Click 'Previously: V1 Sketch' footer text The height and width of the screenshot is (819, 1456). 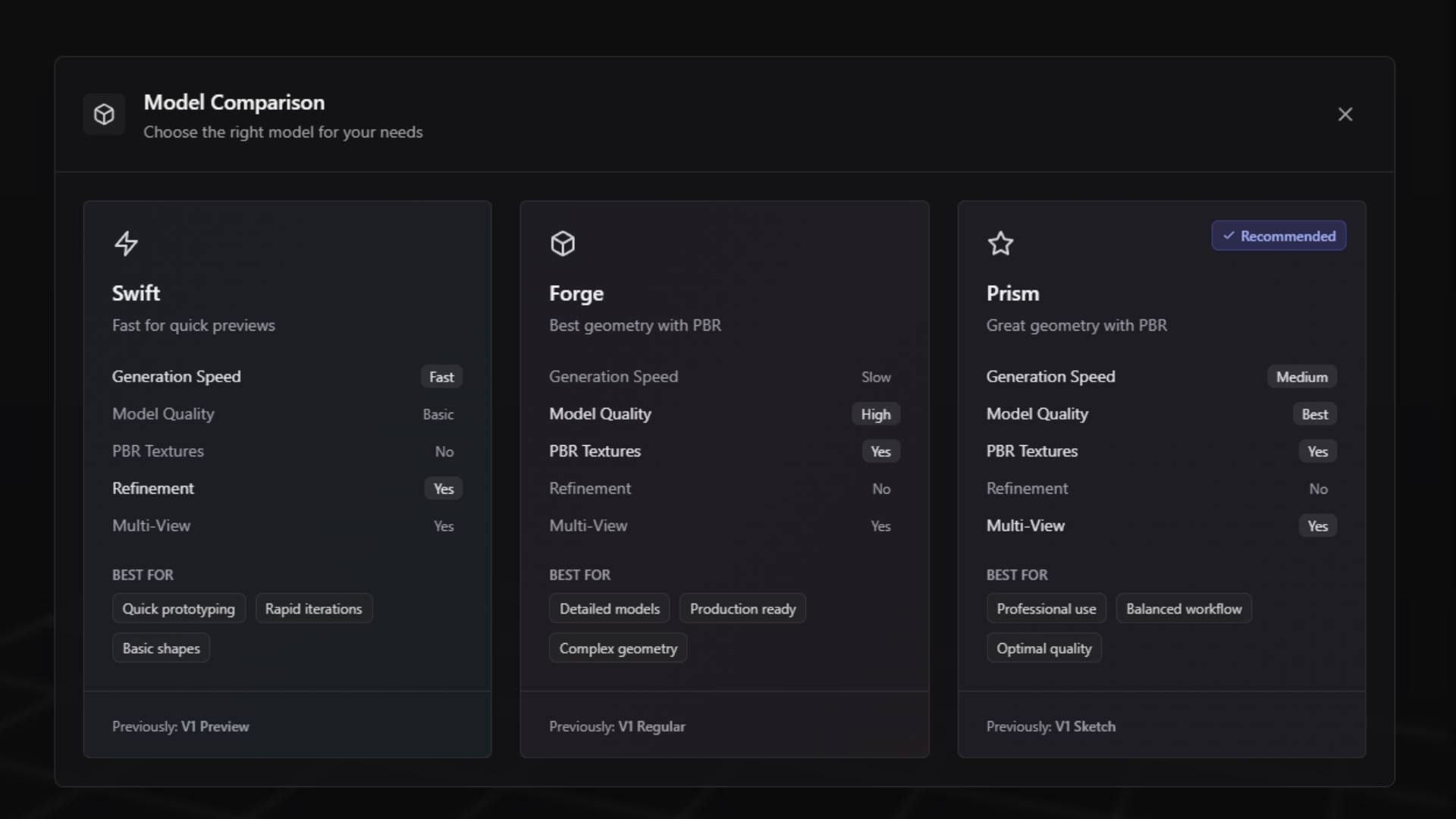(1051, 726)
